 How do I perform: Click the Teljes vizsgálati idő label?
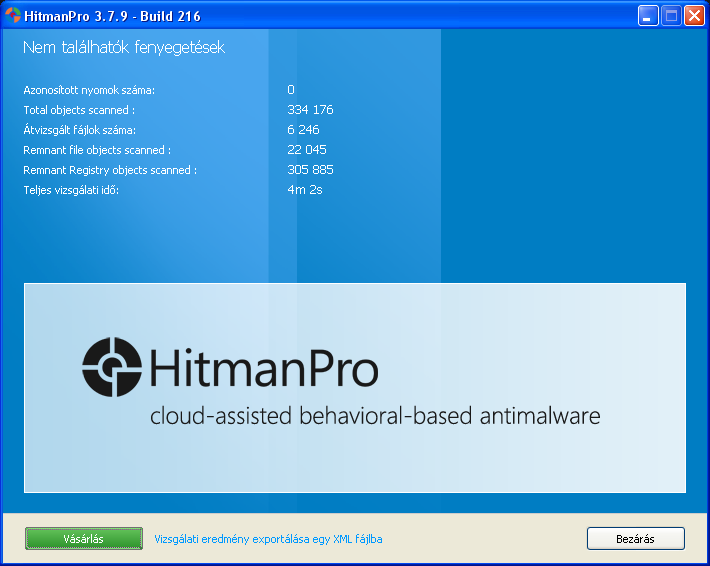[71, 190]
